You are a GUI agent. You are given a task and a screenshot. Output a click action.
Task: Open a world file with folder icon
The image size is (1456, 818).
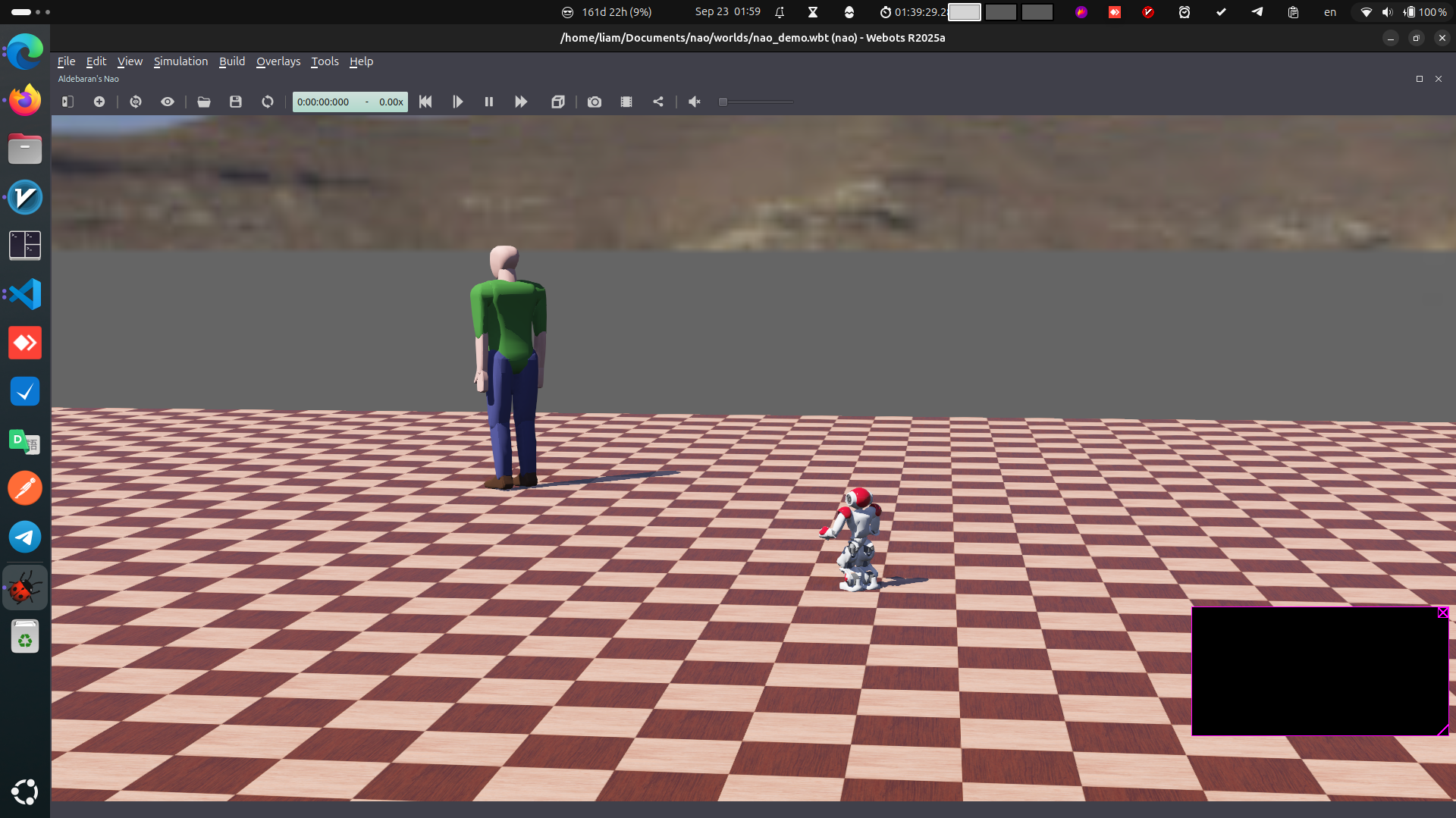(204, 102)
